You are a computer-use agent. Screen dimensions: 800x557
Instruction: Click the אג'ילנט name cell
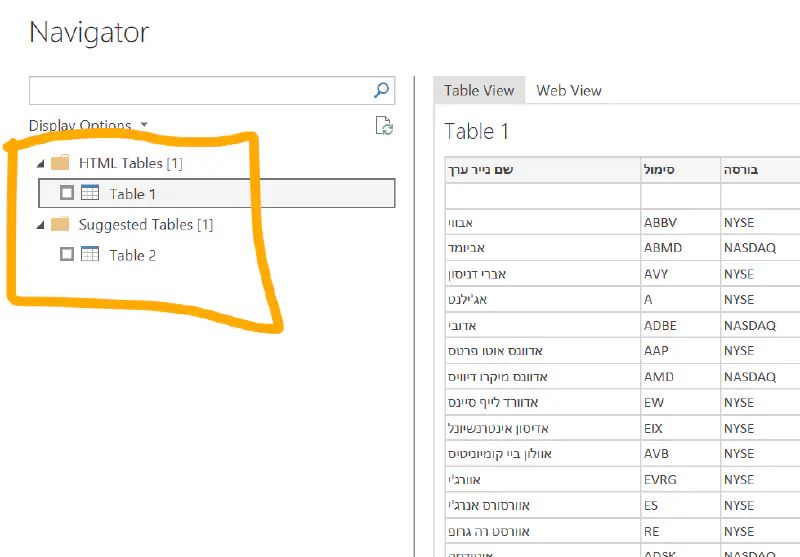tap(543, 299)
